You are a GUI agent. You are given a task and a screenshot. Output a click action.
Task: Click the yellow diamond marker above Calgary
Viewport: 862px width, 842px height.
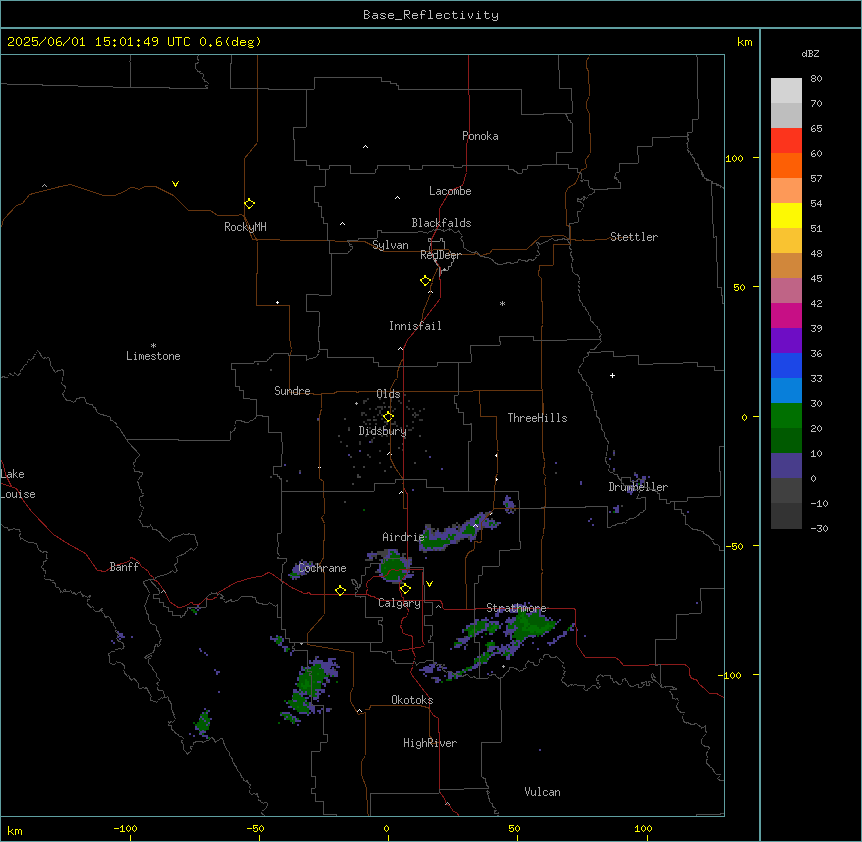click(x=405, y=589)
